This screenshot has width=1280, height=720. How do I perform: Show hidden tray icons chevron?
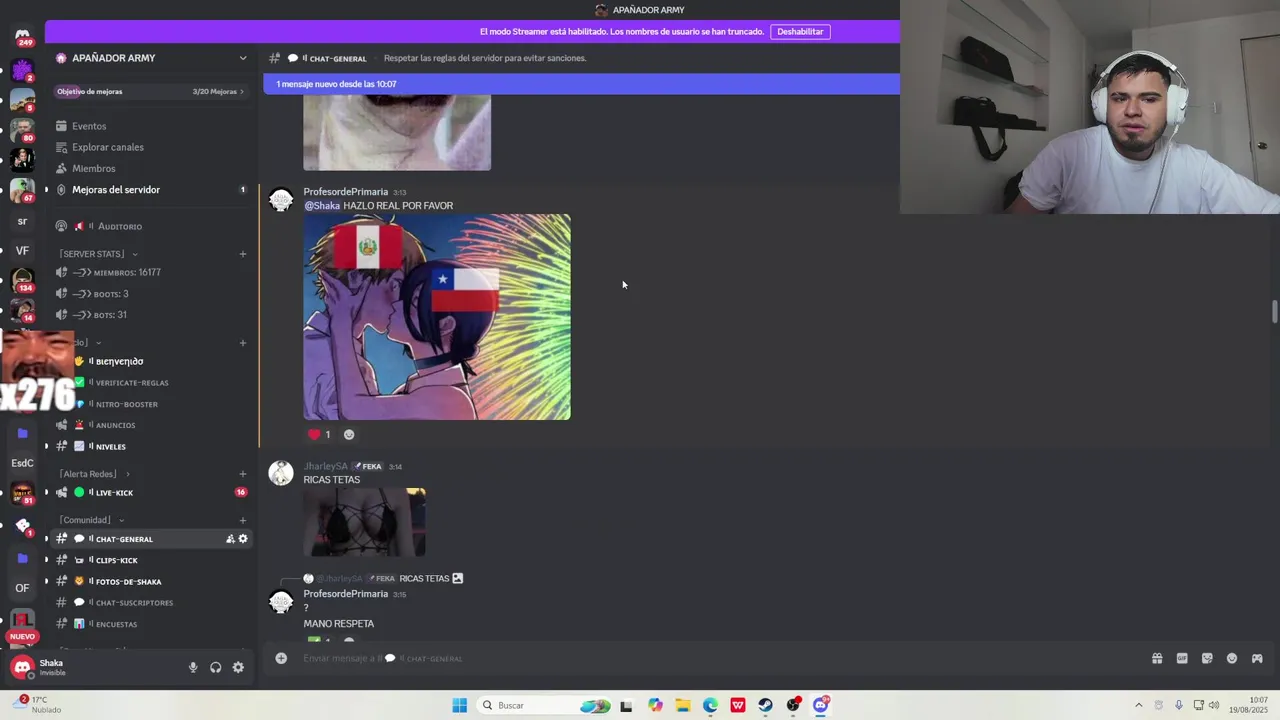[x=1138, y=705]
